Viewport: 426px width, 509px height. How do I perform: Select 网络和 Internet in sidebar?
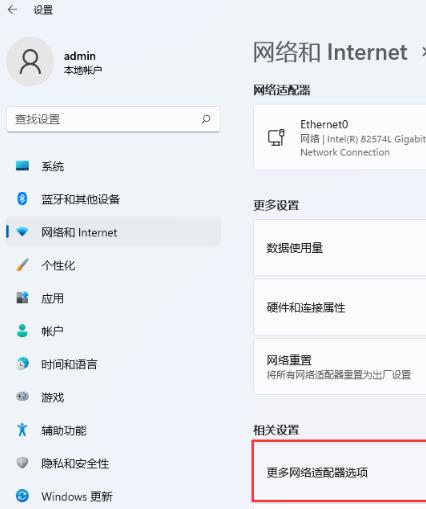pyautogui.click(x=113, y=232)
